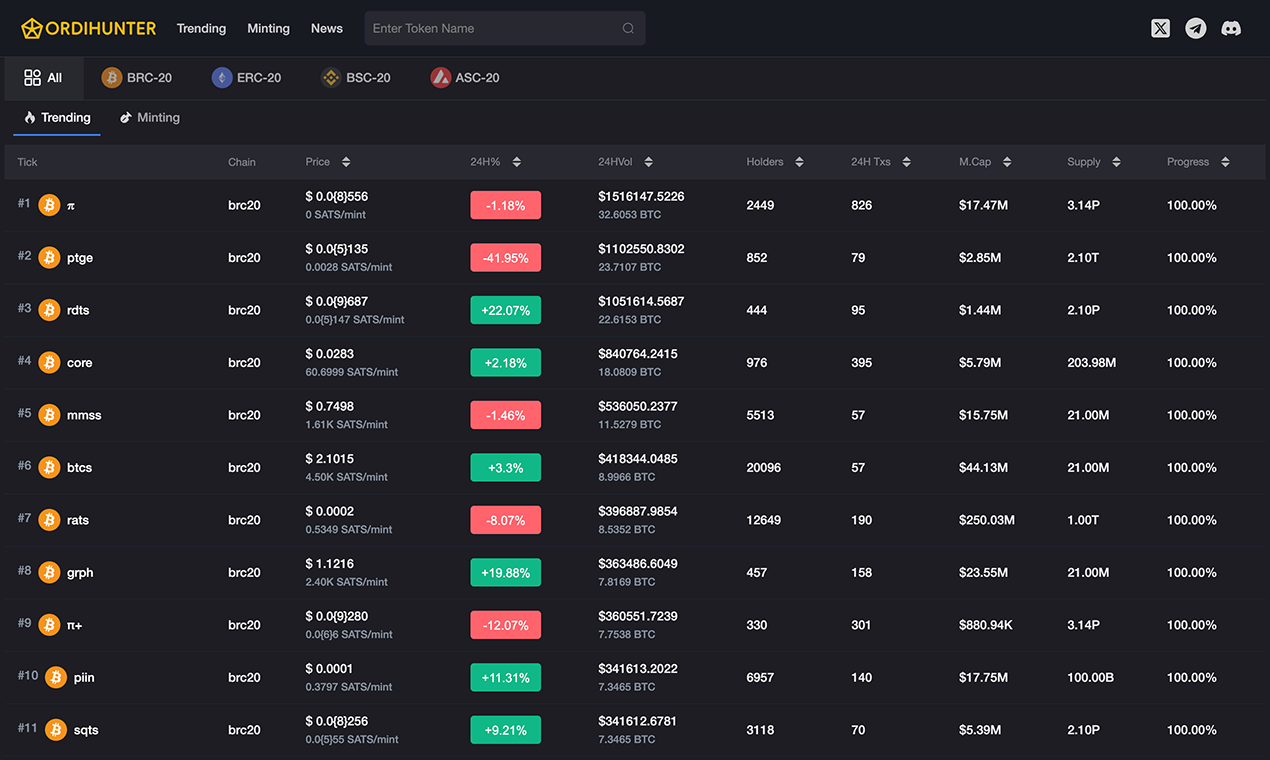Click the +2.18% badge for core
The height and width of the screenshot is (760, 1270).
point(505,362)
